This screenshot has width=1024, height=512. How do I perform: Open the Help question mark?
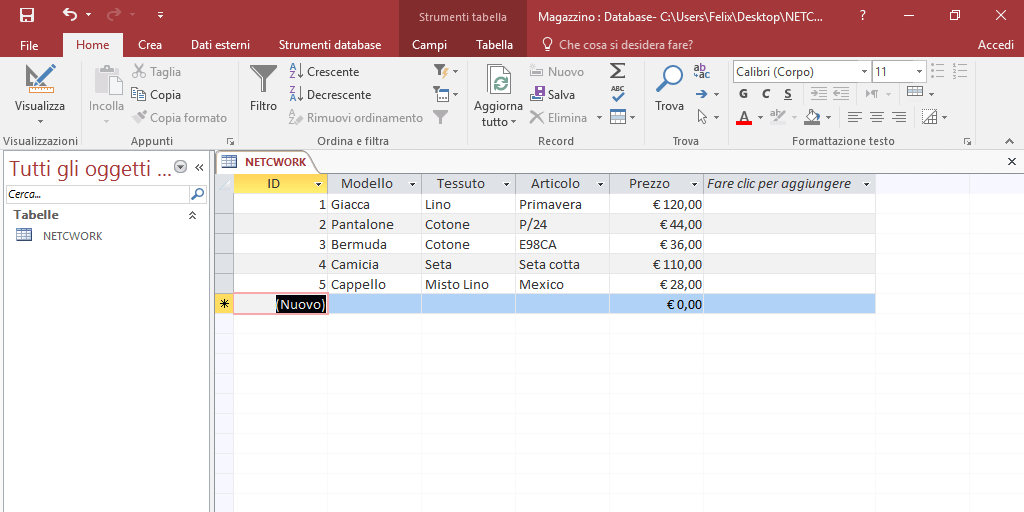[x=863, y=15]
